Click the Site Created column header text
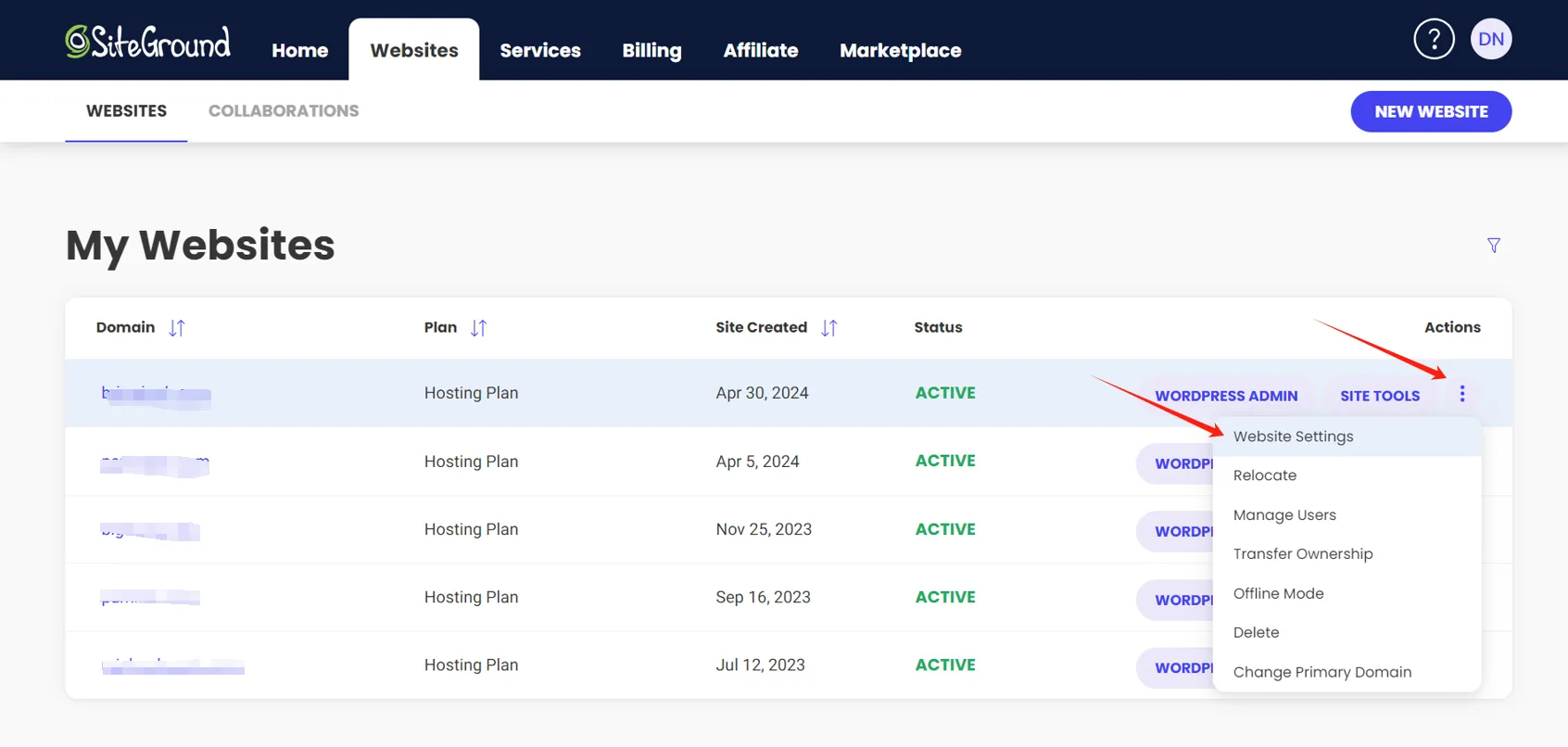 click(x=761, y=327)
